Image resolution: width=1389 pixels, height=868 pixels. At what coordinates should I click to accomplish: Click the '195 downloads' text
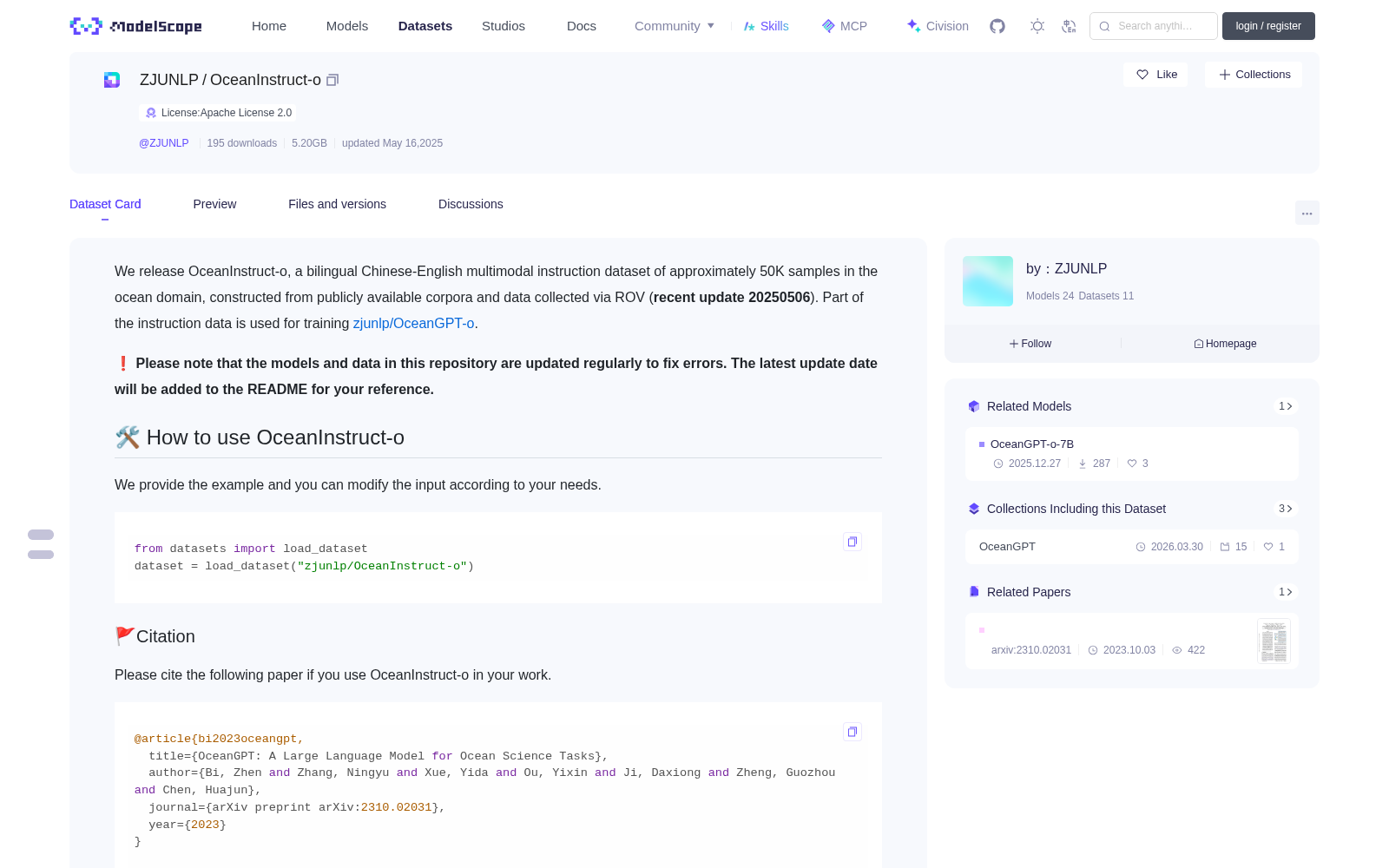(242, 143)
